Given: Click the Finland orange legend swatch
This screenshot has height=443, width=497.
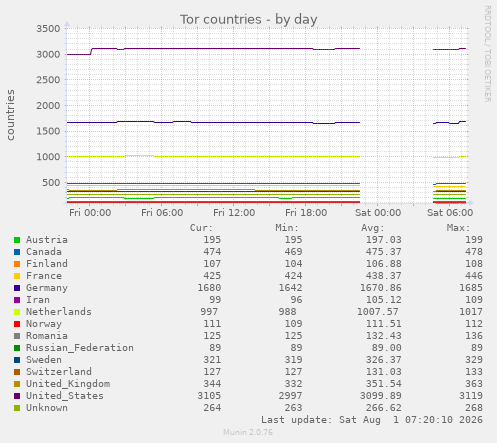Looking at the screenshot, I should tap(17, 264).
